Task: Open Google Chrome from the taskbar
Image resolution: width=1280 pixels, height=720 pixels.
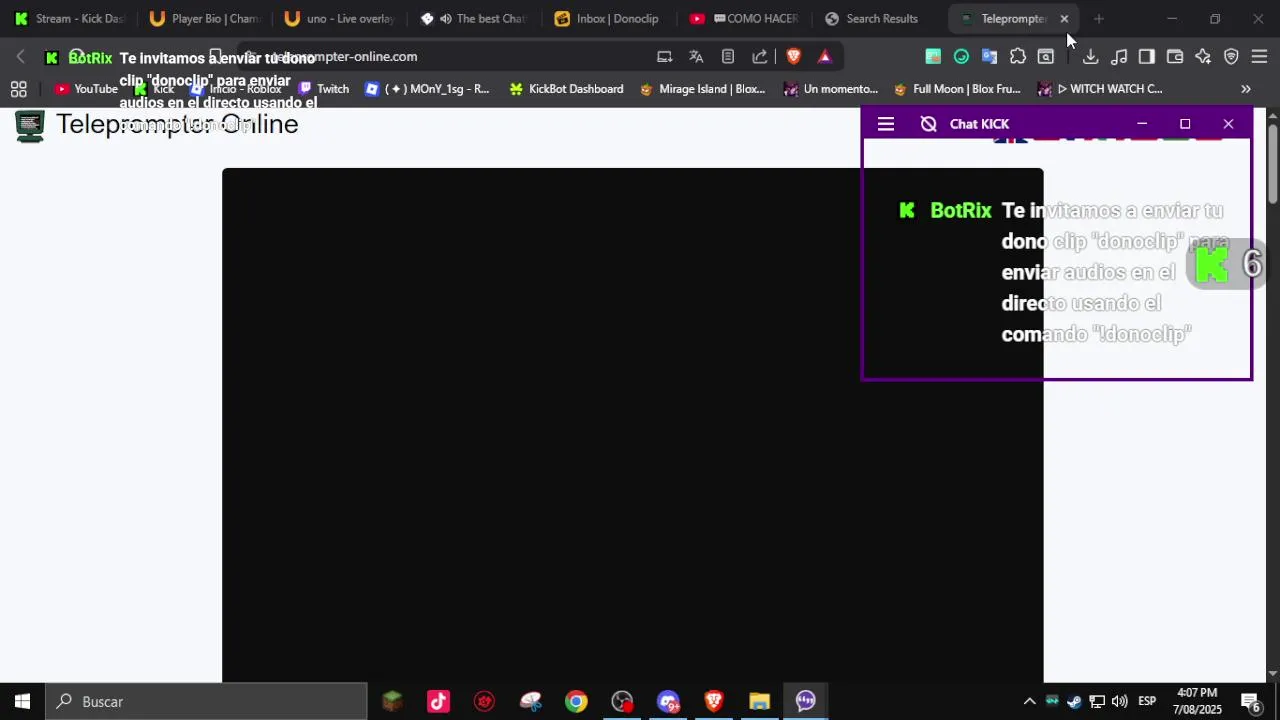Action: pos(576,701)
